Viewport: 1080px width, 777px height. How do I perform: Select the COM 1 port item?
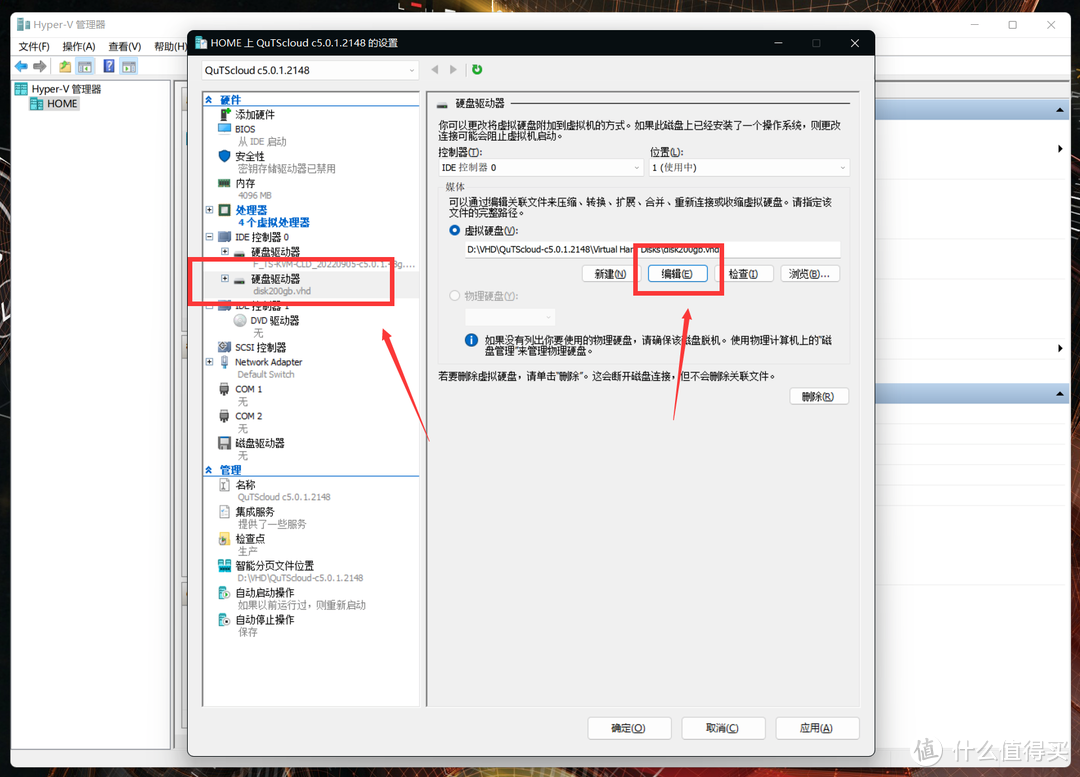tap(249, 389)
